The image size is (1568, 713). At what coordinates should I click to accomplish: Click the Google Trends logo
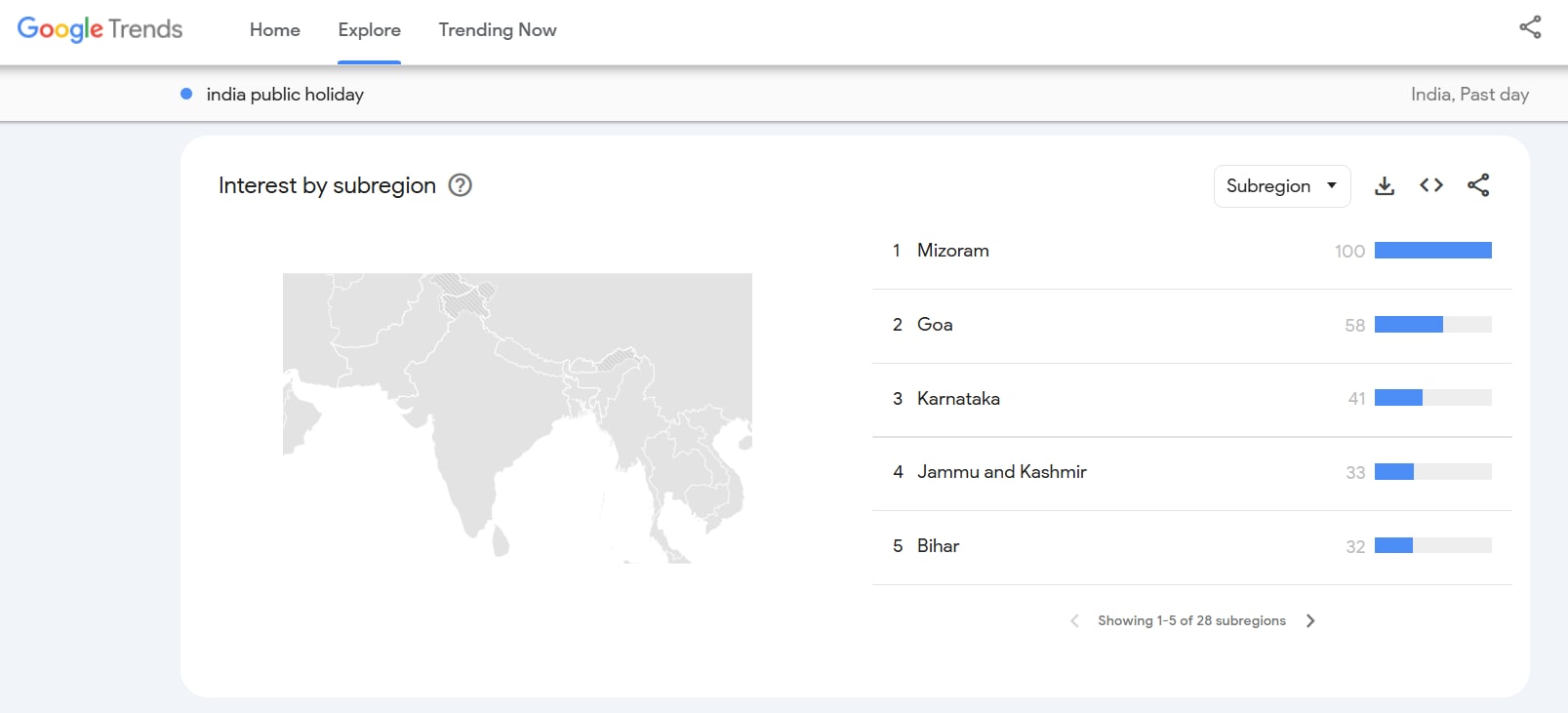pyautogui.click(x=100, y=29)
